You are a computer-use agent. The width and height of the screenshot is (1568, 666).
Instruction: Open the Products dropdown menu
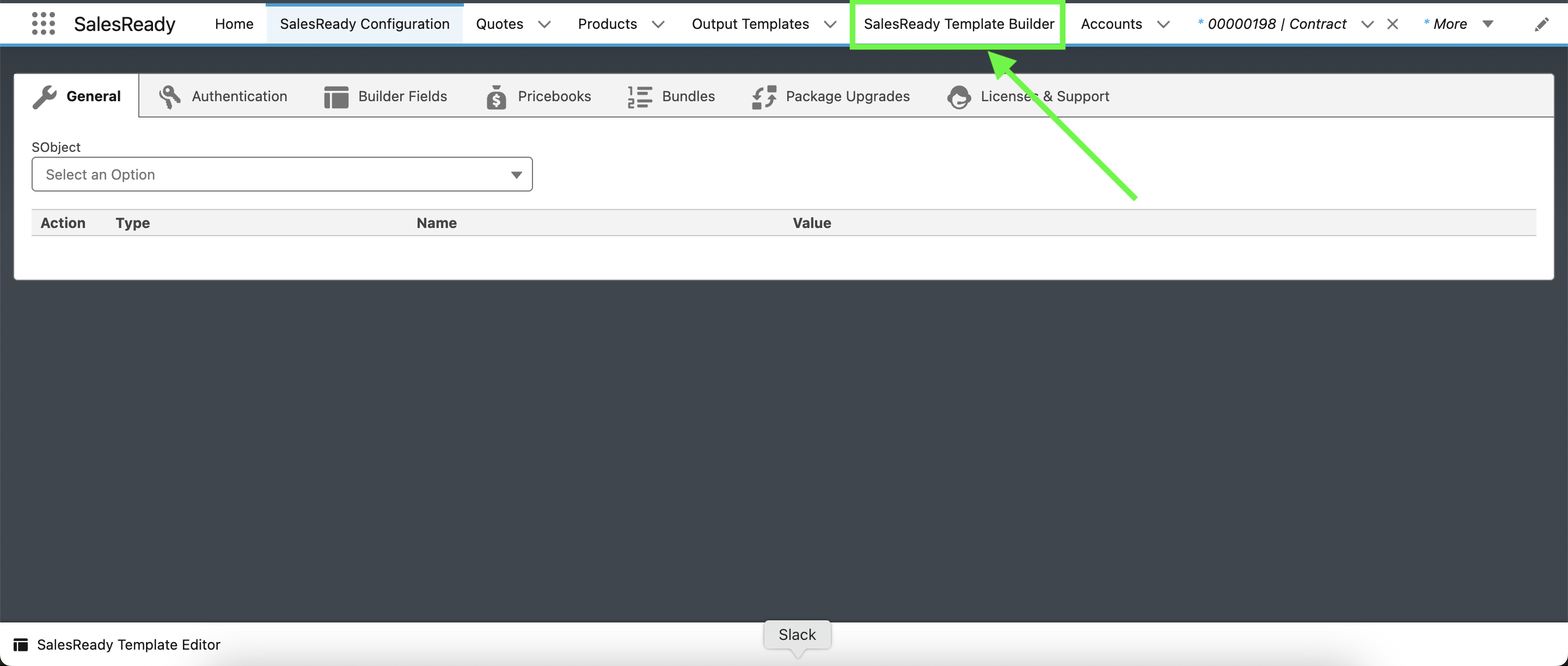pyautogui.click(x=658, y=25)
